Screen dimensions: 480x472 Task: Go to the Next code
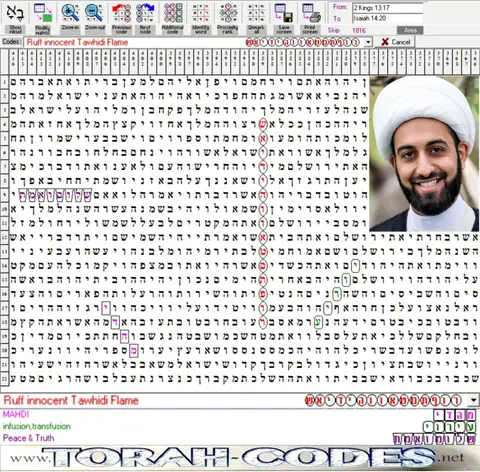(x=145, y=13)
